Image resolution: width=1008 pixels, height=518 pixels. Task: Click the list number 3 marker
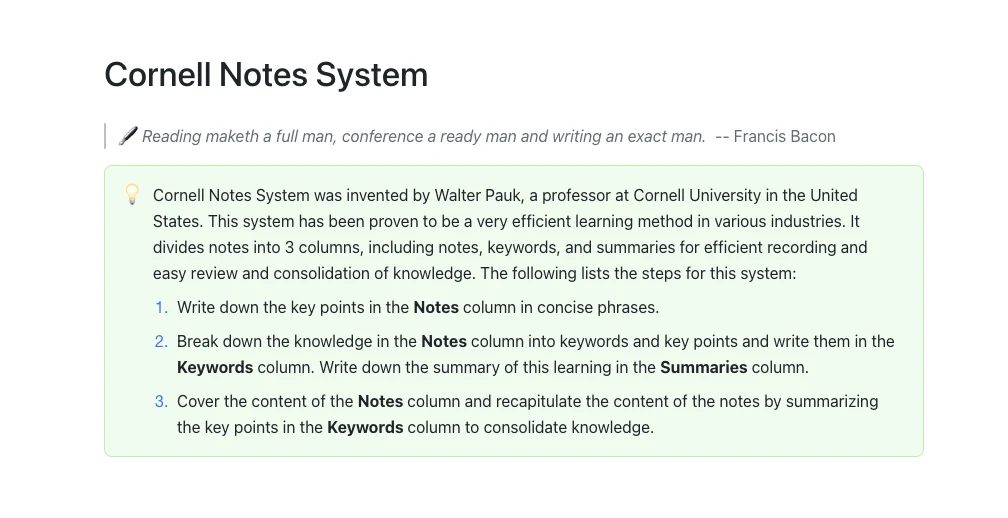(161, 402)
